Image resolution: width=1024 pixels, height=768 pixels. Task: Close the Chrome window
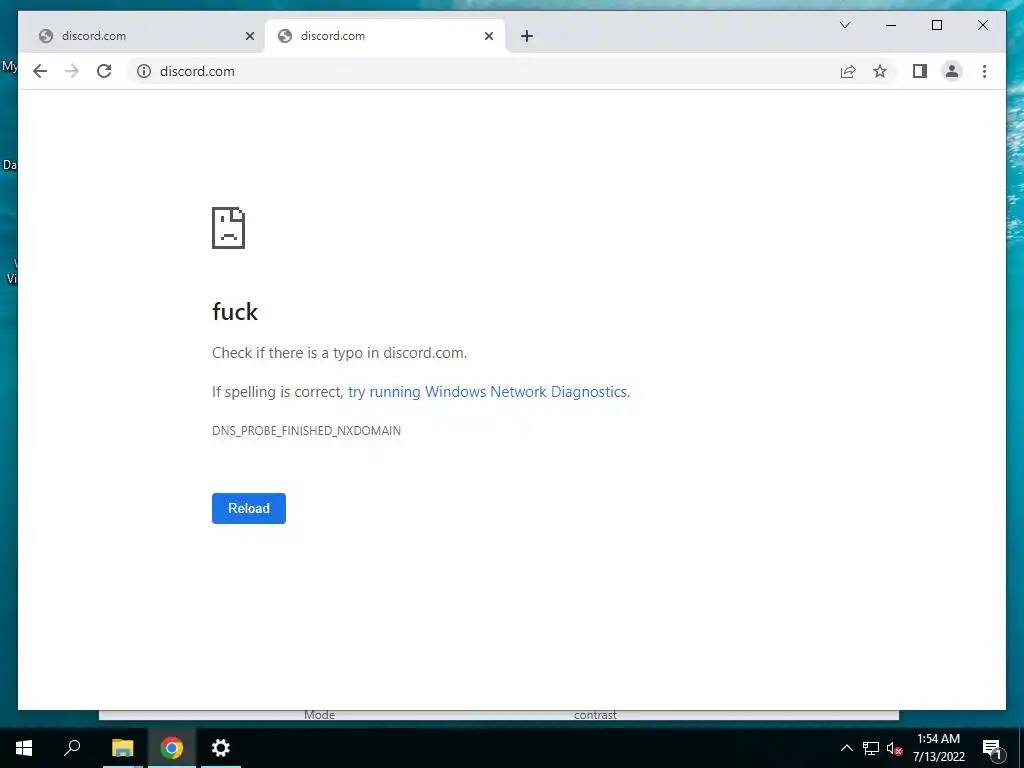(983, 25)
